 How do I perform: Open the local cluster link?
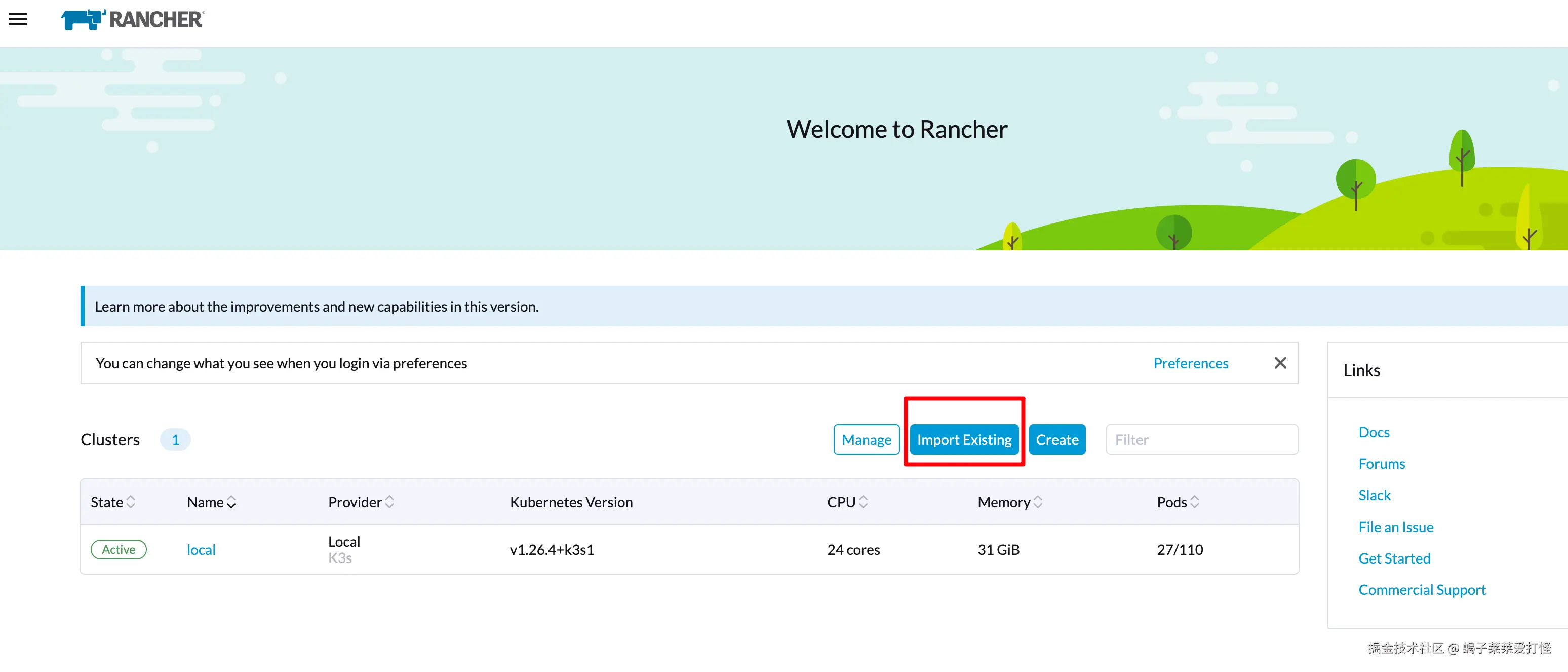[x=201, y=549]
